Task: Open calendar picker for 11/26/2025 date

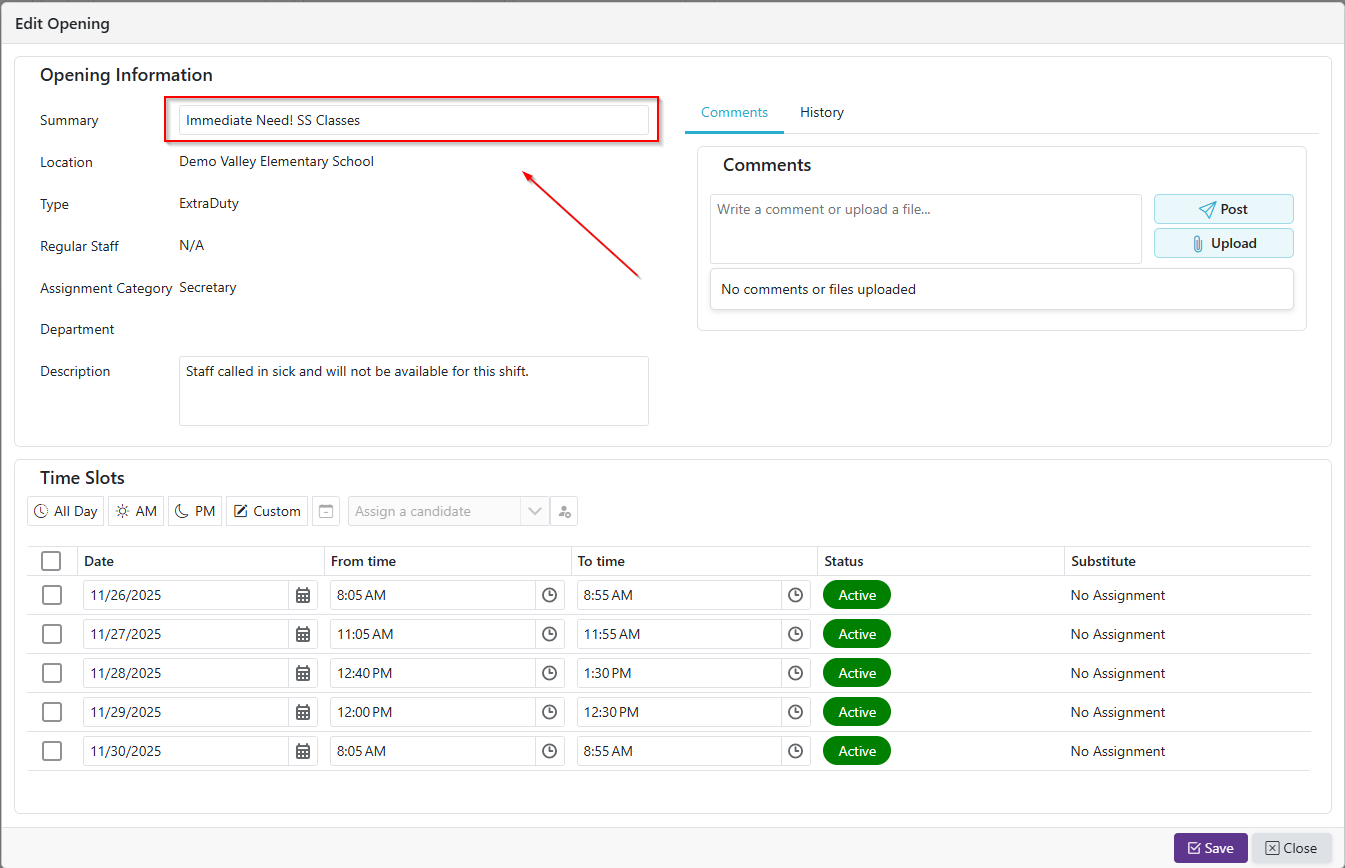Action: (x=303, y=595)
